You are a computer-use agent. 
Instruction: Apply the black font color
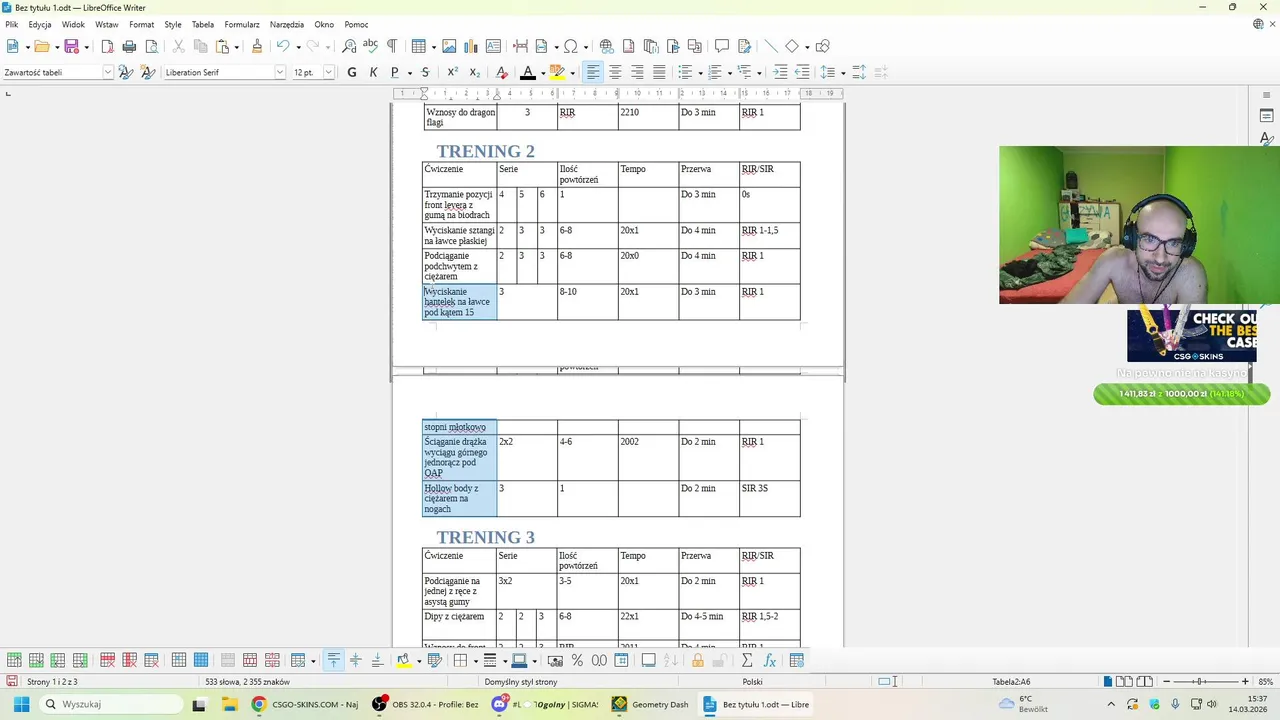click(x=527, y=72)
